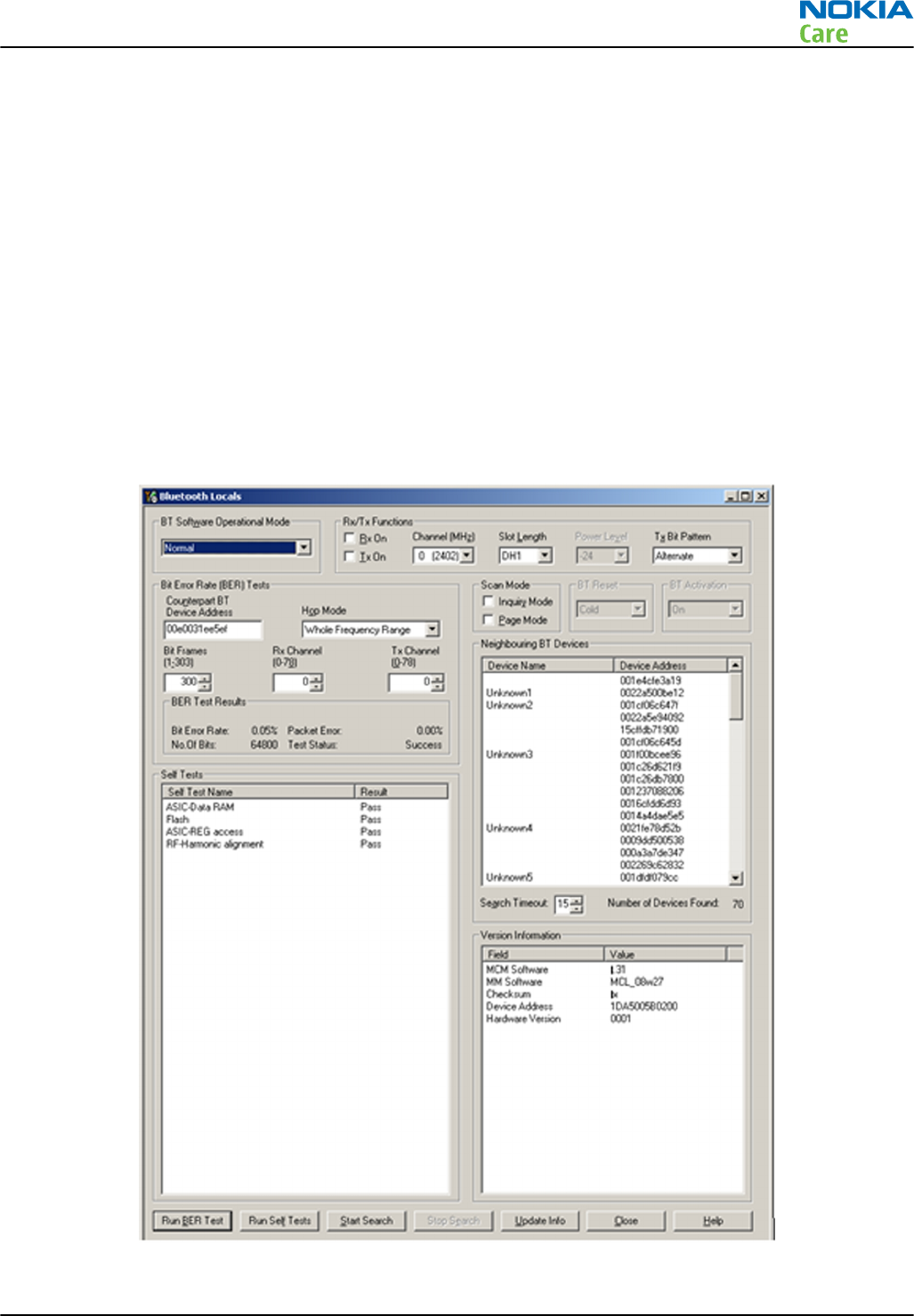The width and height of the screenshot is (914, 1316).
Task: Click the devices list scroll-up arrow
Action: click(x=735, y=665)
